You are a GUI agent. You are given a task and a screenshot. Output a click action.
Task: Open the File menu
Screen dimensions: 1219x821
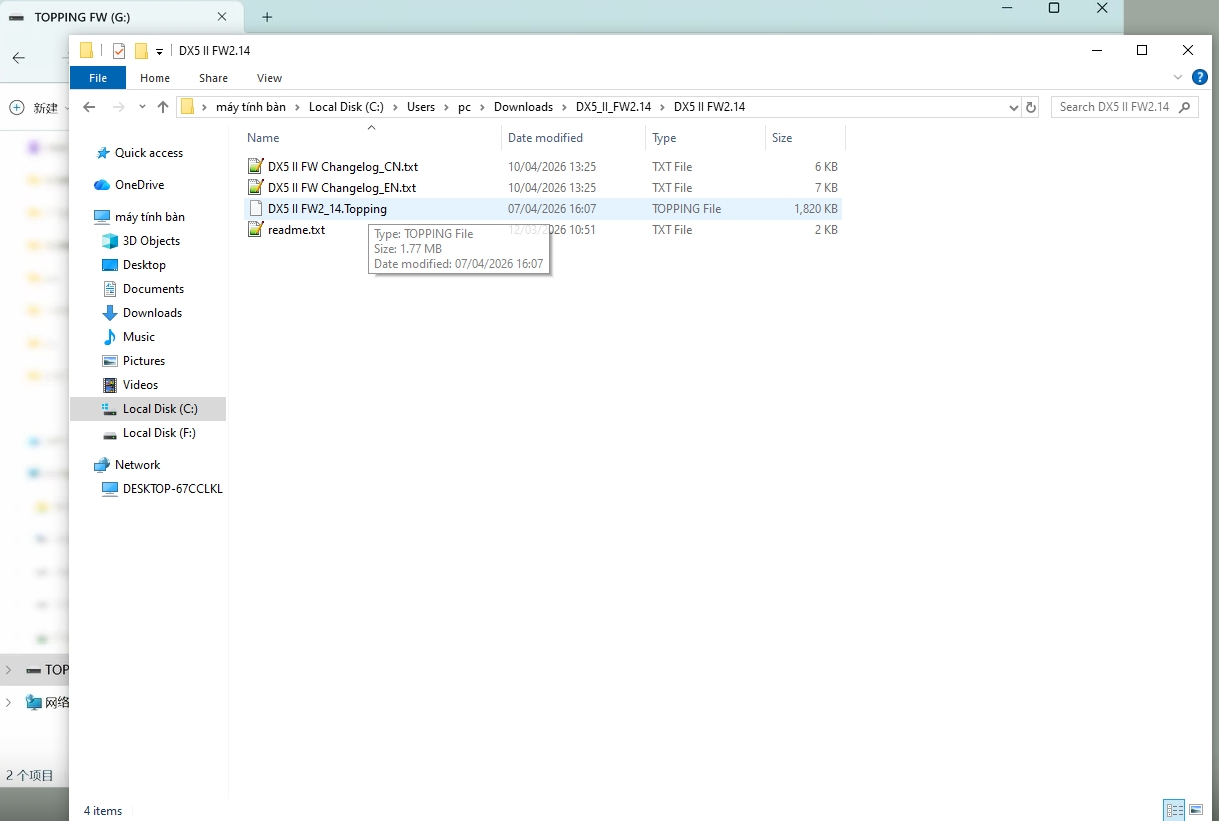pos(98,78)
